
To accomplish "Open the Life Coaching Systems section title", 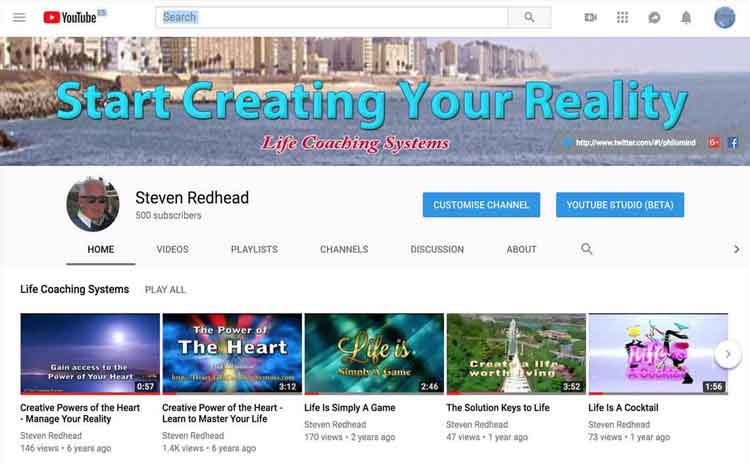I will (75, 289).
